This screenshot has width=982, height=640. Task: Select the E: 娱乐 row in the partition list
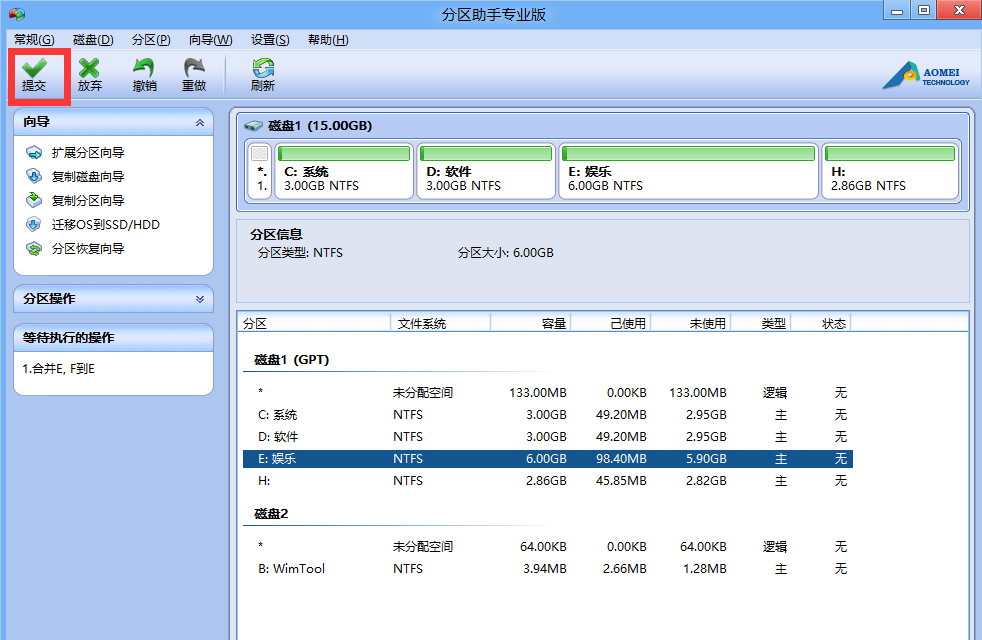pos(548,458)
